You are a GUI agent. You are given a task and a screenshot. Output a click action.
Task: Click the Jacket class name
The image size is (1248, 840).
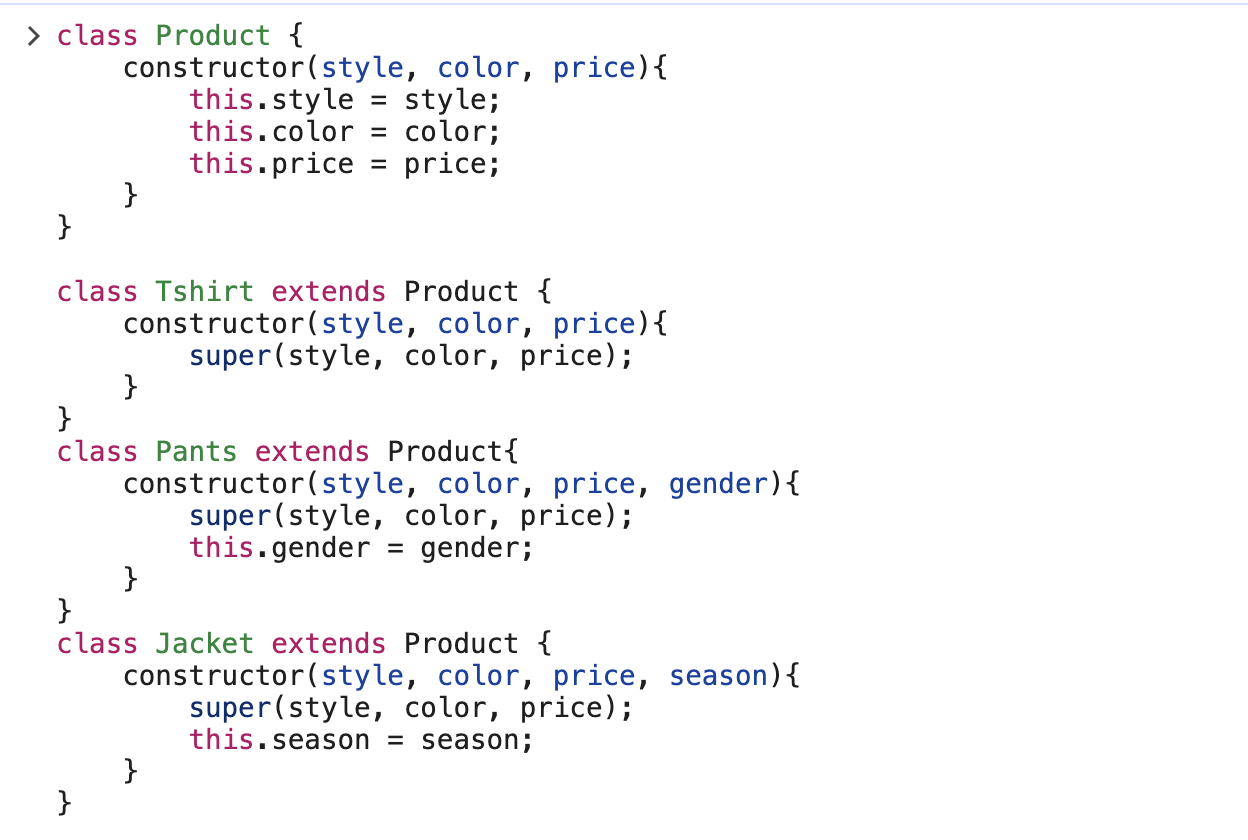[x=205, y=644]
